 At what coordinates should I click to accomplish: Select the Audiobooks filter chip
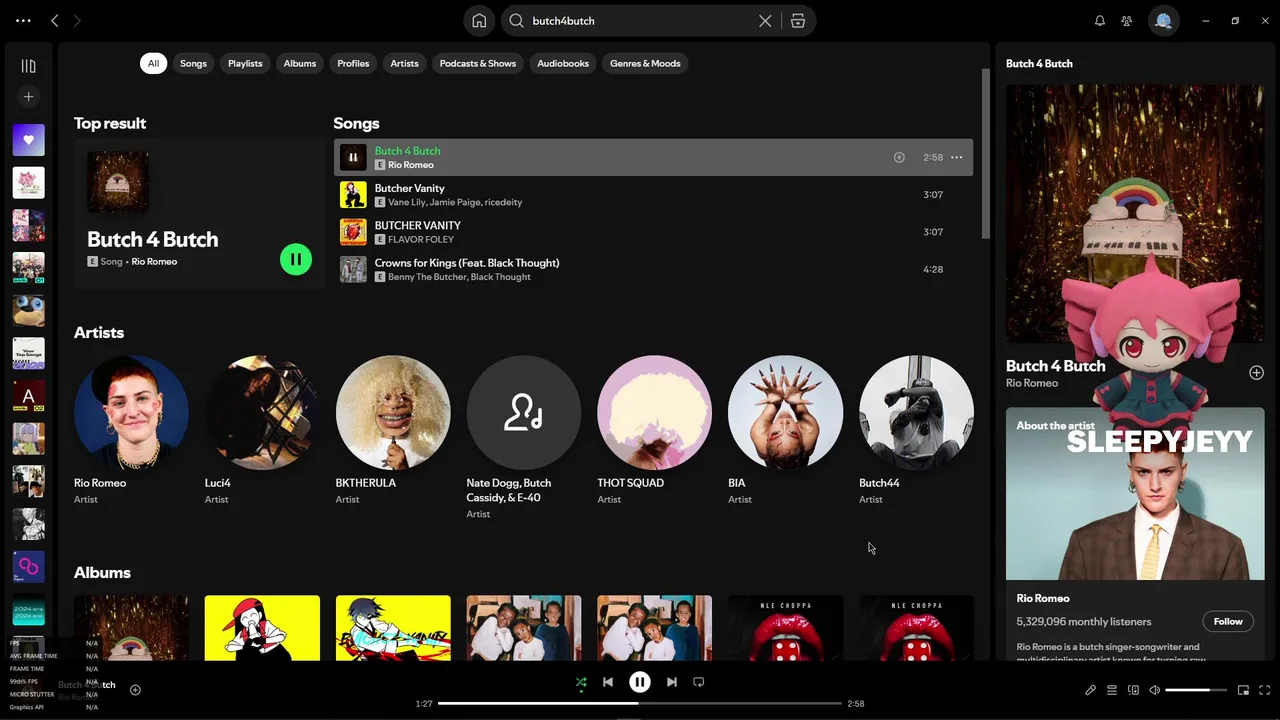pyautogui.click(x=563, y=63)
